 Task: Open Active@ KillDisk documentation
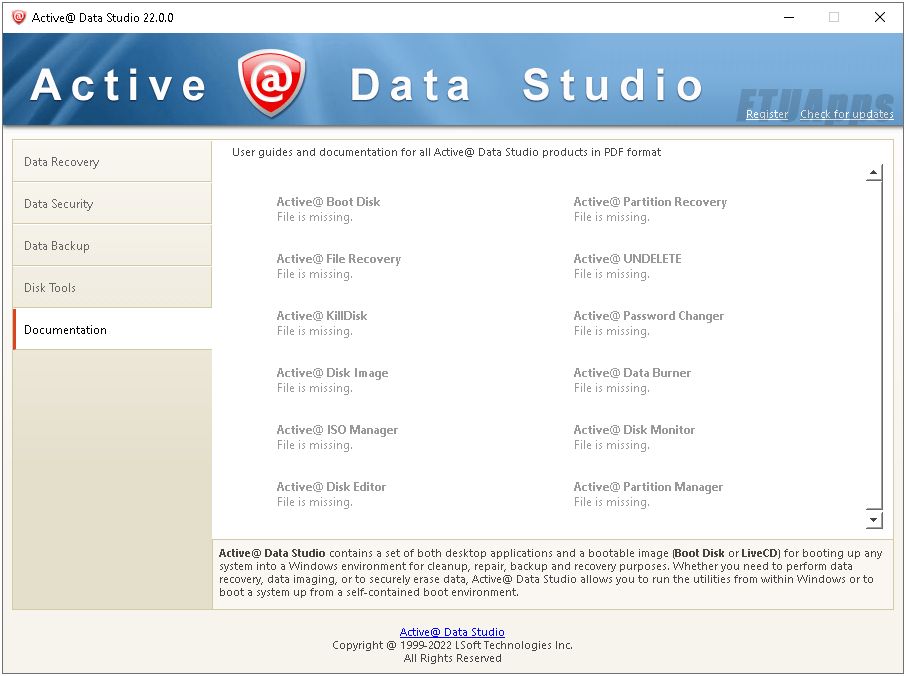pyautogui.click(x=322, y=315)
